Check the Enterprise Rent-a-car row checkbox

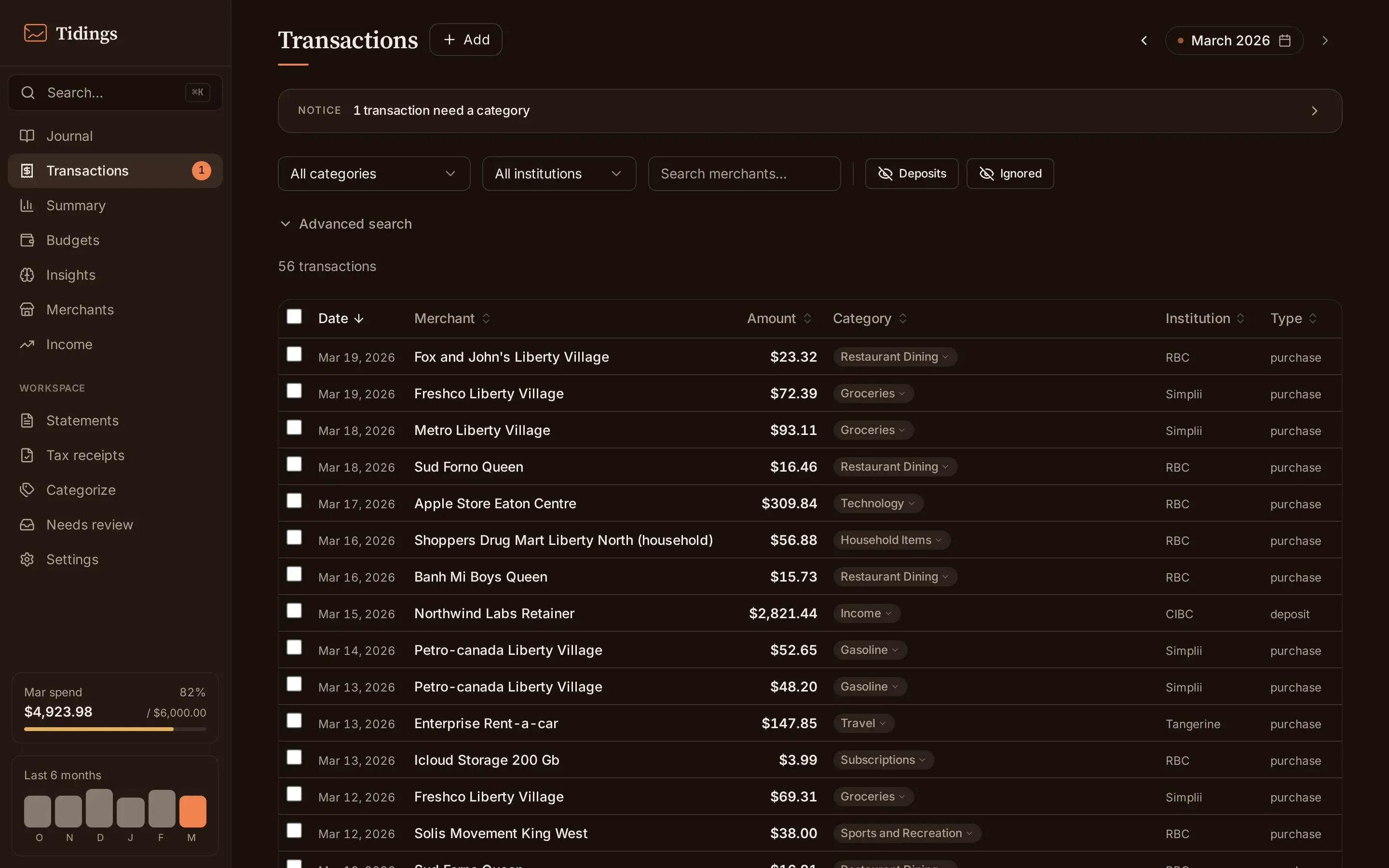coord(294,720)
